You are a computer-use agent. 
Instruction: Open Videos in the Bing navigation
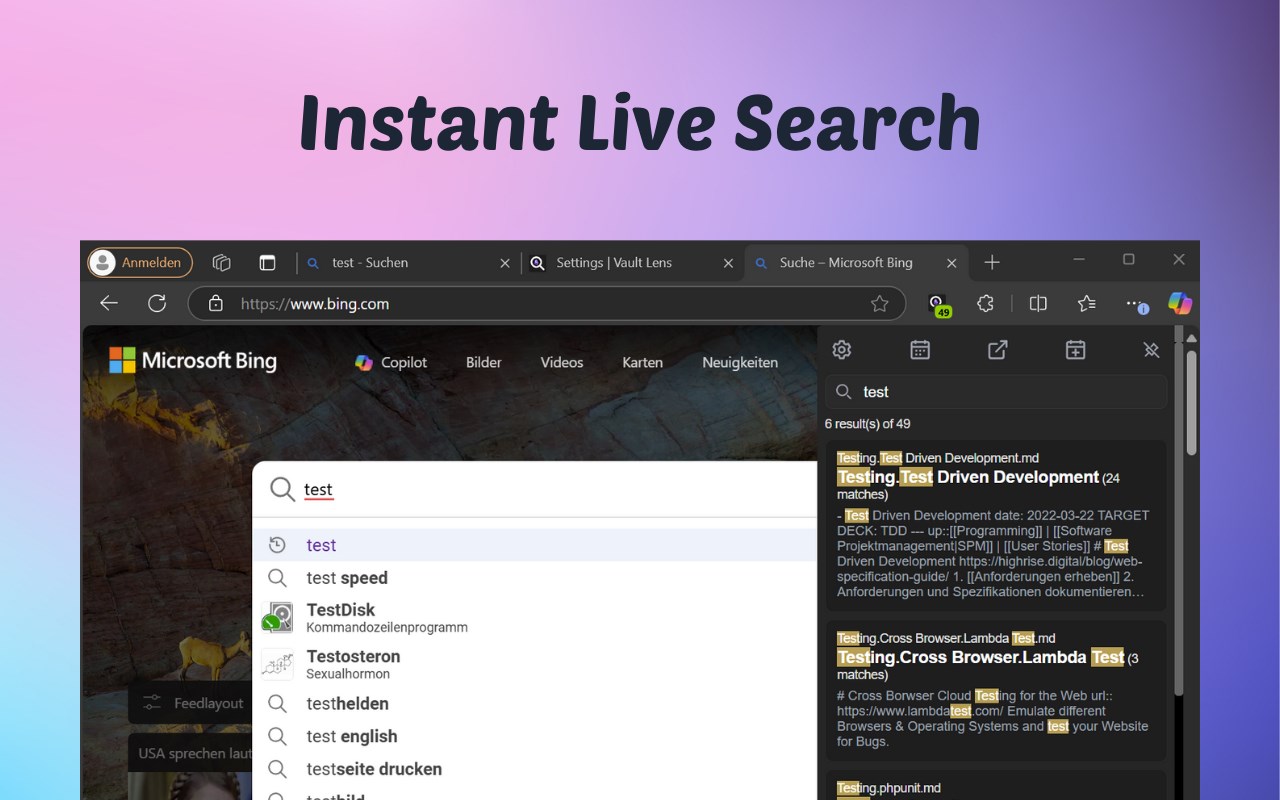tap(562, 362)
